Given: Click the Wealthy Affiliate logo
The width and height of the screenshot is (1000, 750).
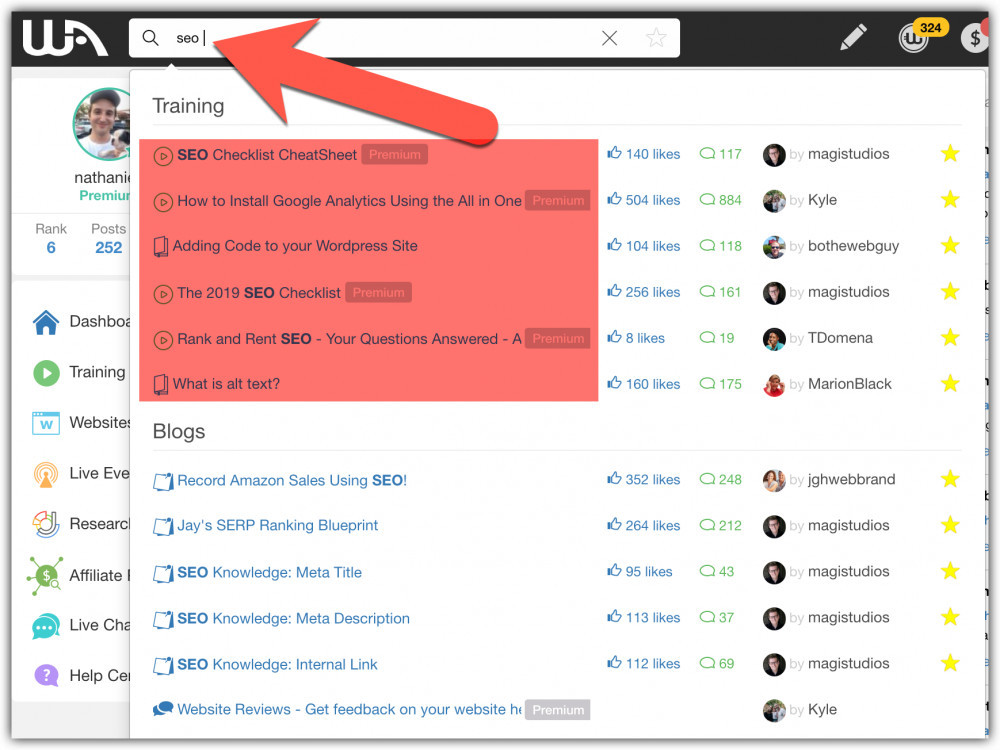Looking at the screenshot, I should coord(65,38).
